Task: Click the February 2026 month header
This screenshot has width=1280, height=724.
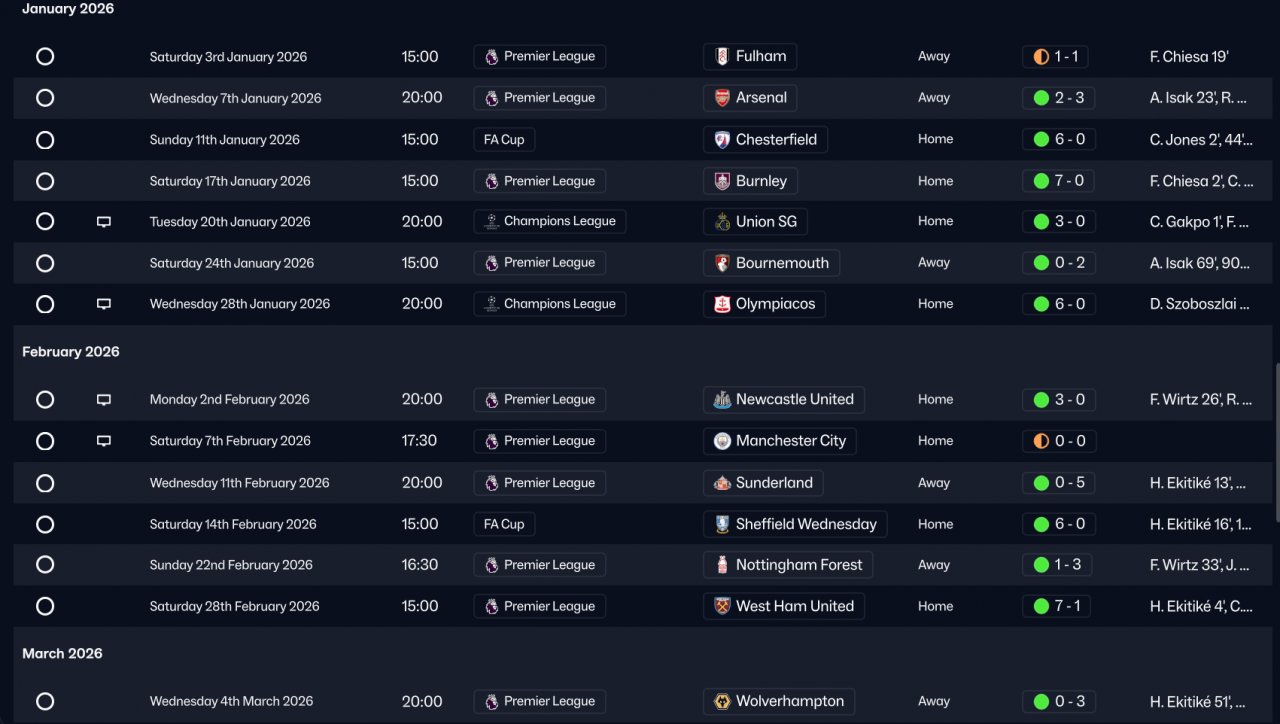Action: coord(71,352)
